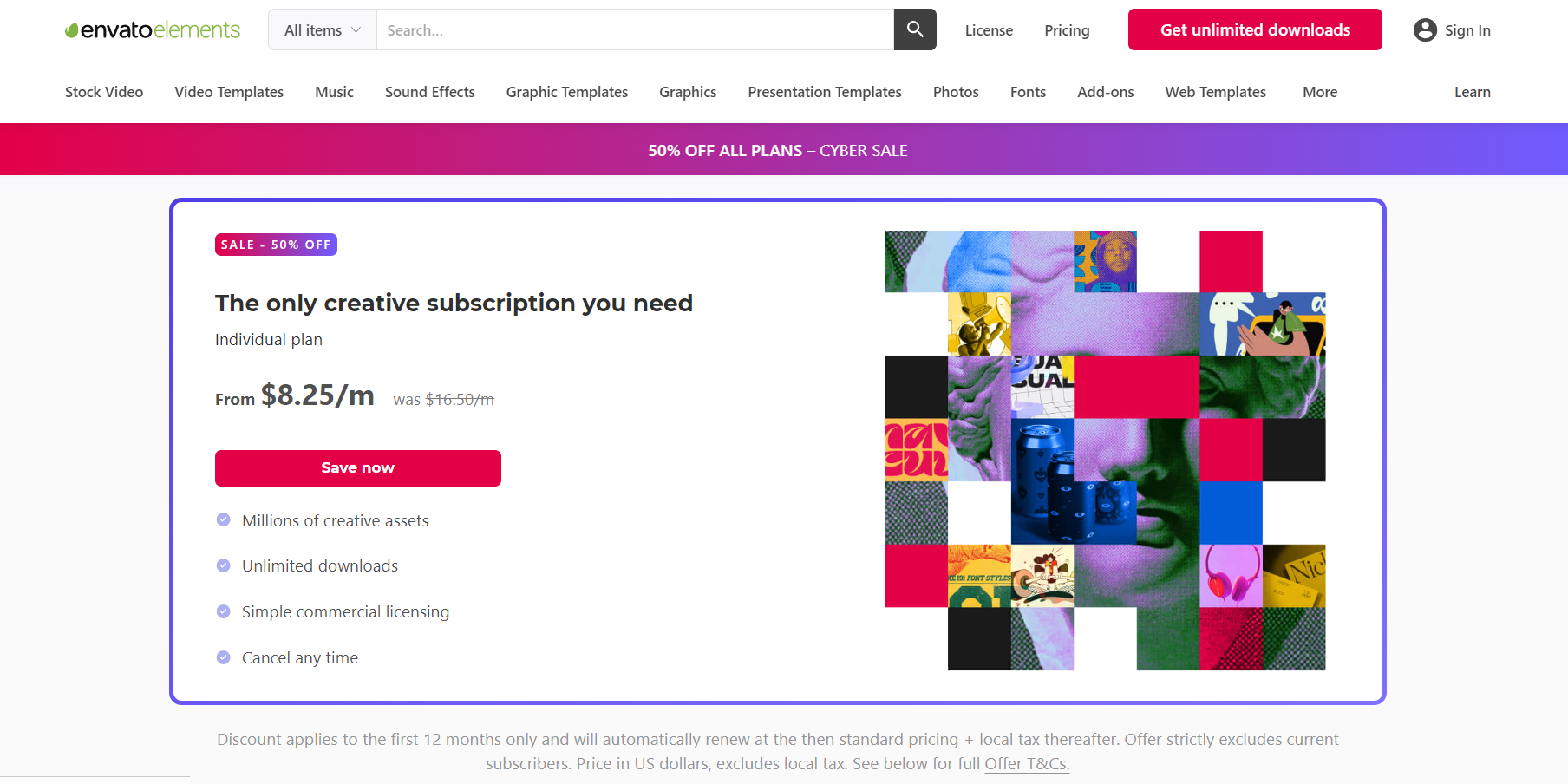Expand the All items category dropdown
1568x784 pixels.
322,30
